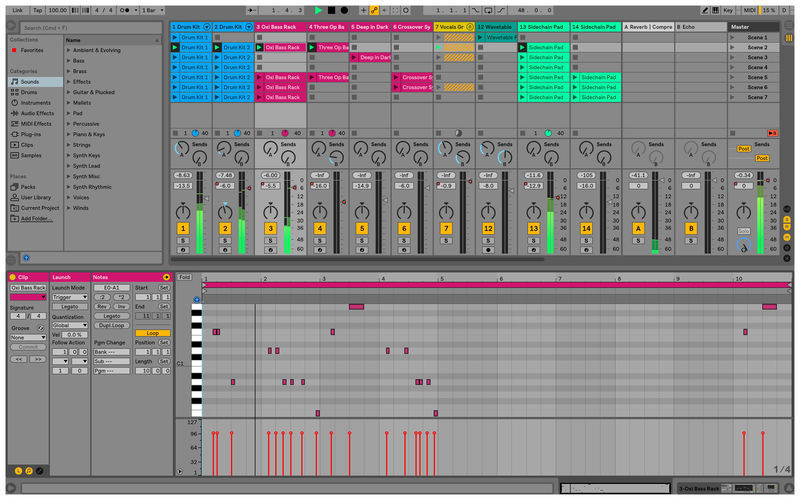Deactivate track 1 with its yellow number button

pos(183,229)
